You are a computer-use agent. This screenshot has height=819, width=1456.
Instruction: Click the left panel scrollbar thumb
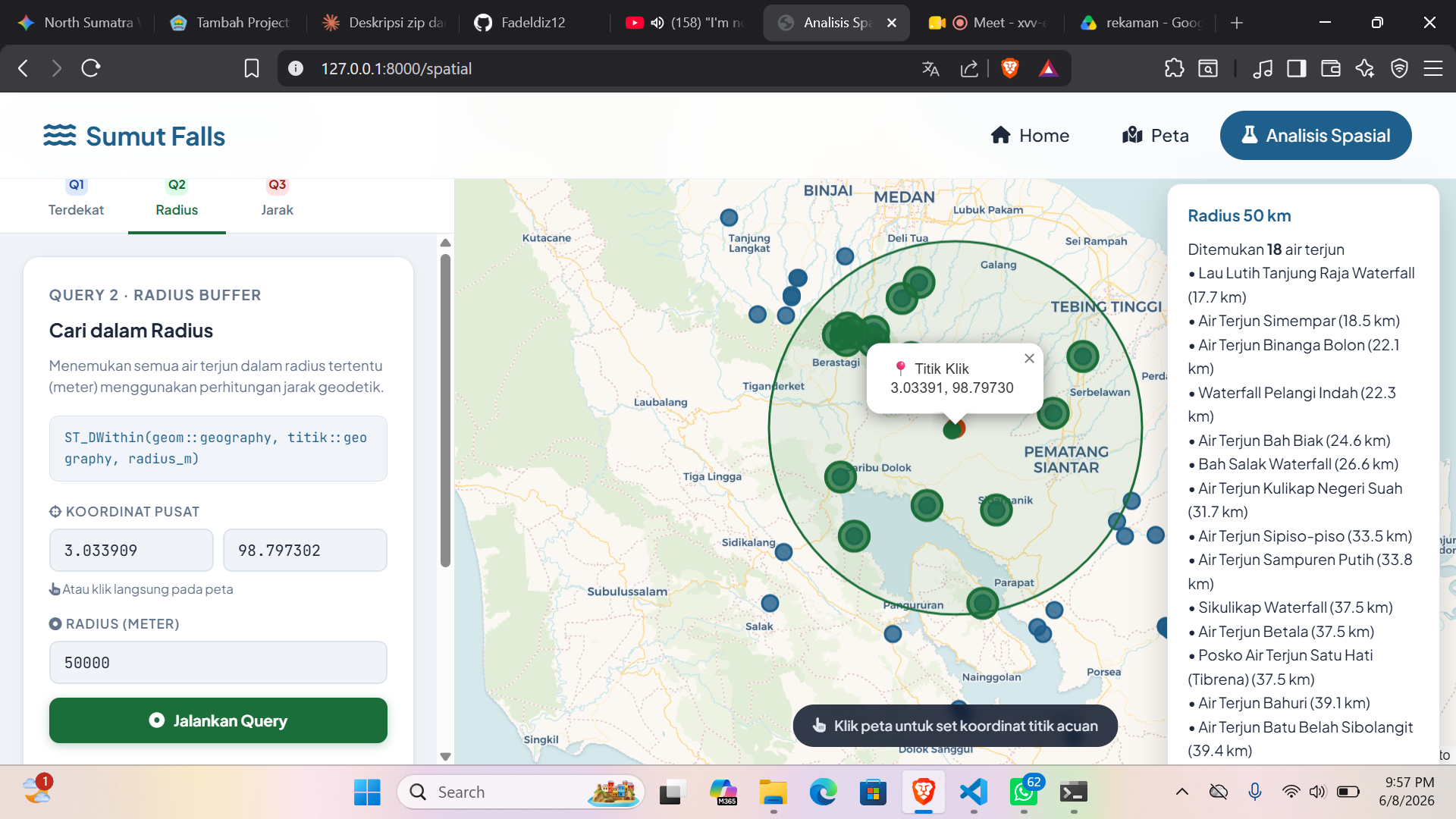[445, 410]
